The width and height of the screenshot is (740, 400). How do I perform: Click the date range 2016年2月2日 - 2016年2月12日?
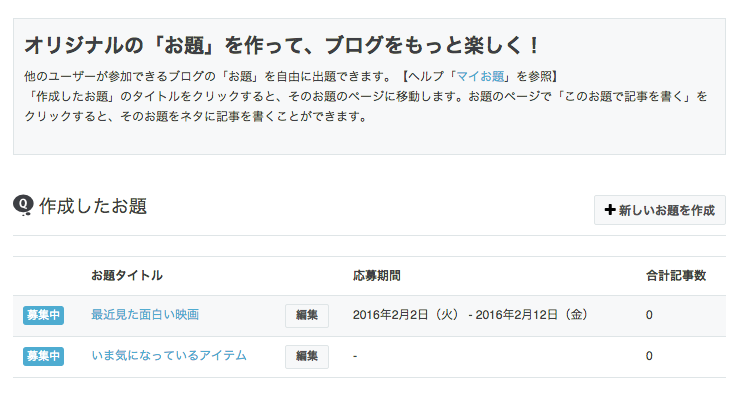[x=470, y=315]
